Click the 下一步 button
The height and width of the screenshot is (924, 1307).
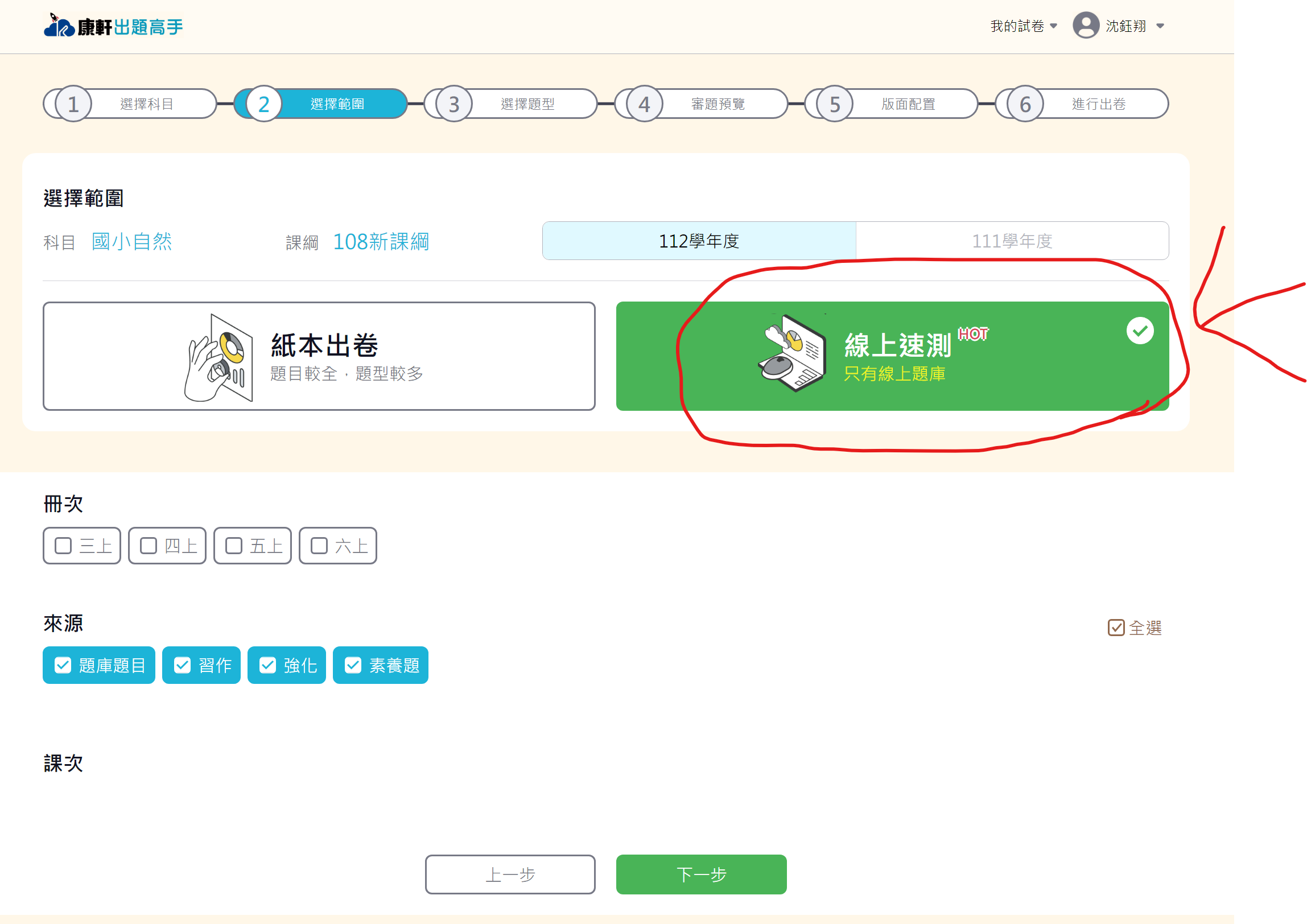point(702,875)
